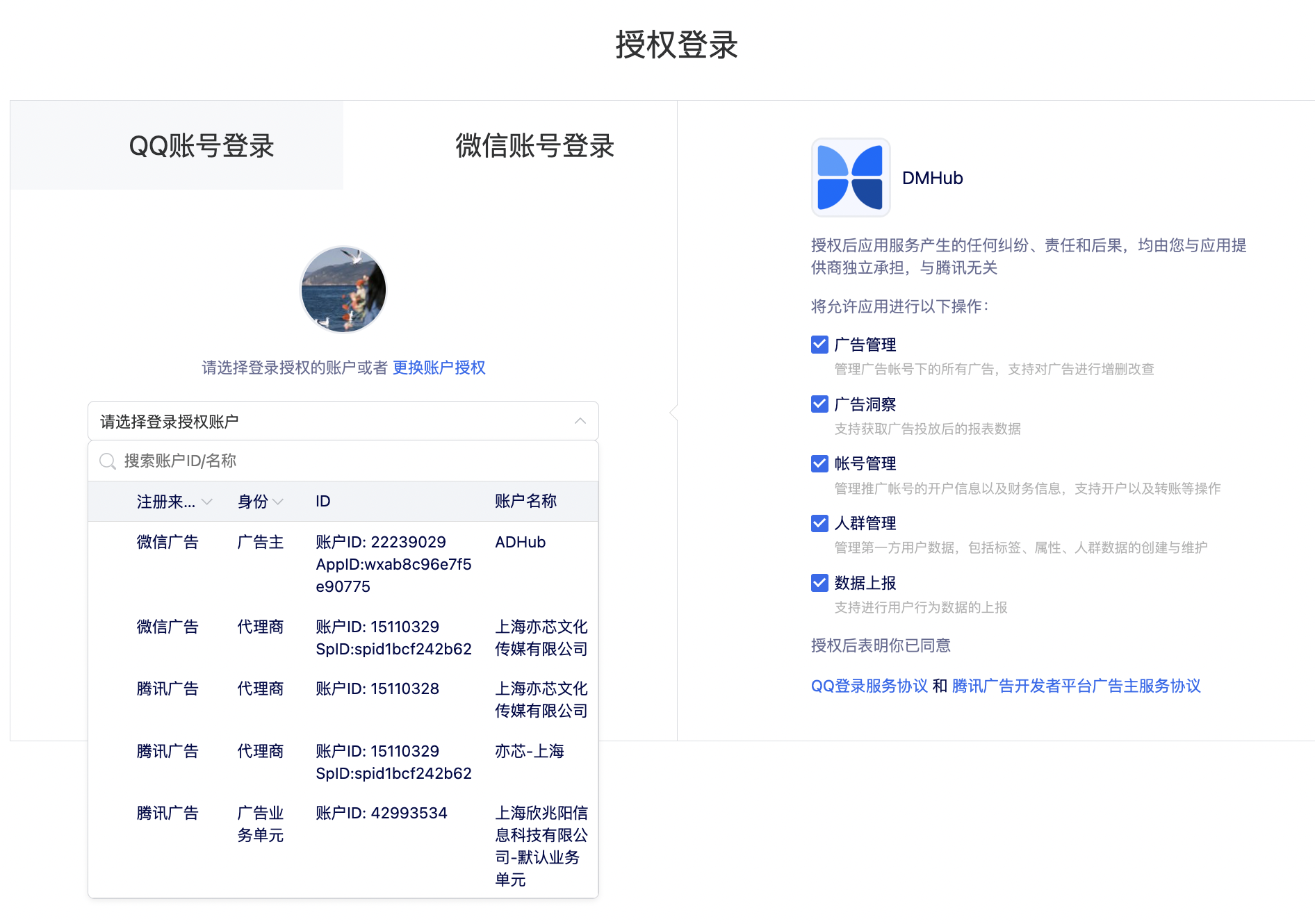This screenshot has height=924, width=1315.
Task: Switch to the QQ账号登录 tab
Action: coord(177,145)
